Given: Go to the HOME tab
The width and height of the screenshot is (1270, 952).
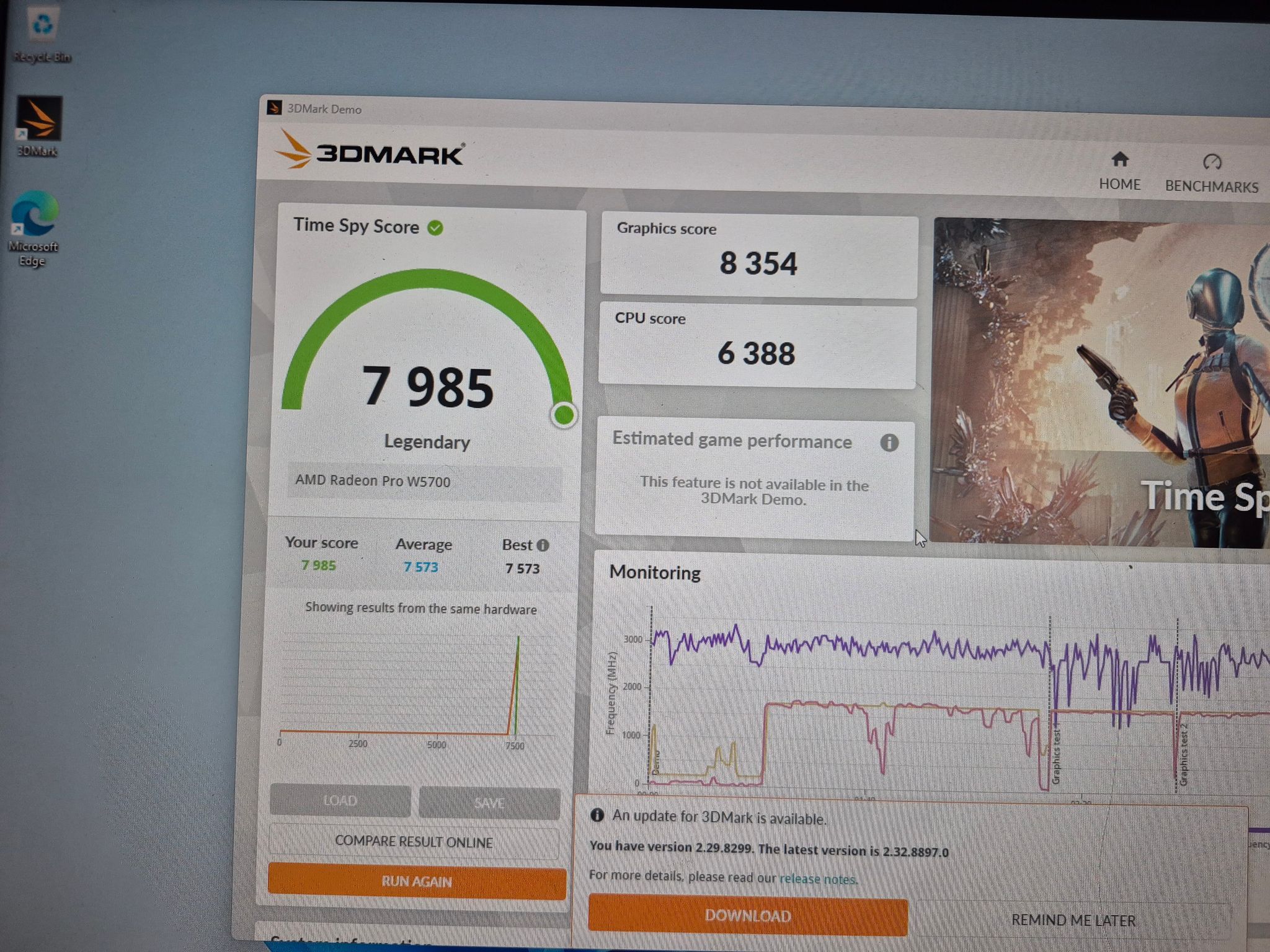Looking at the screenshot, I should tap(1119, 171).
